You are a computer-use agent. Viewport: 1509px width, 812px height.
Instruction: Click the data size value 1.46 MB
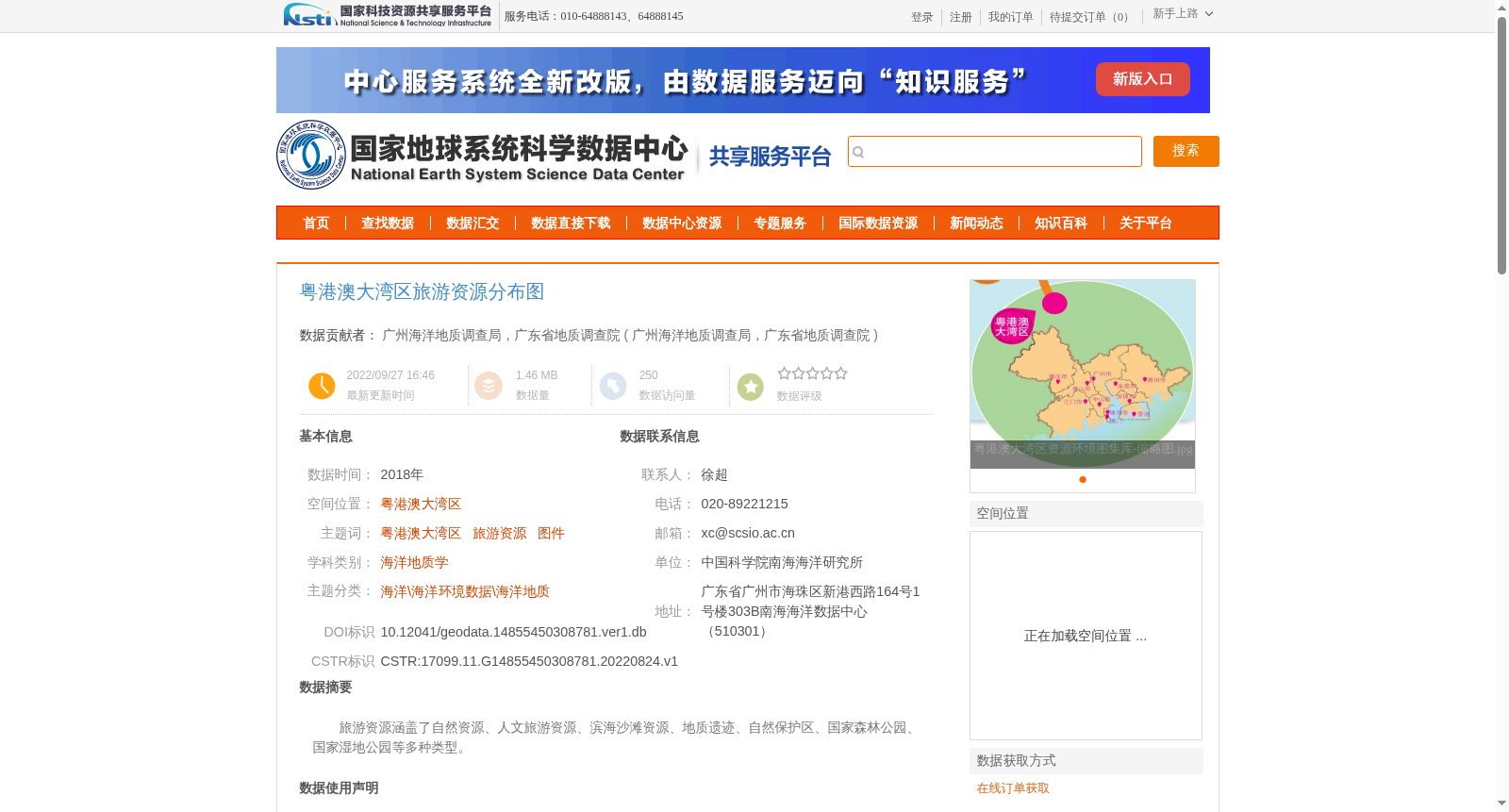[537, 375]
